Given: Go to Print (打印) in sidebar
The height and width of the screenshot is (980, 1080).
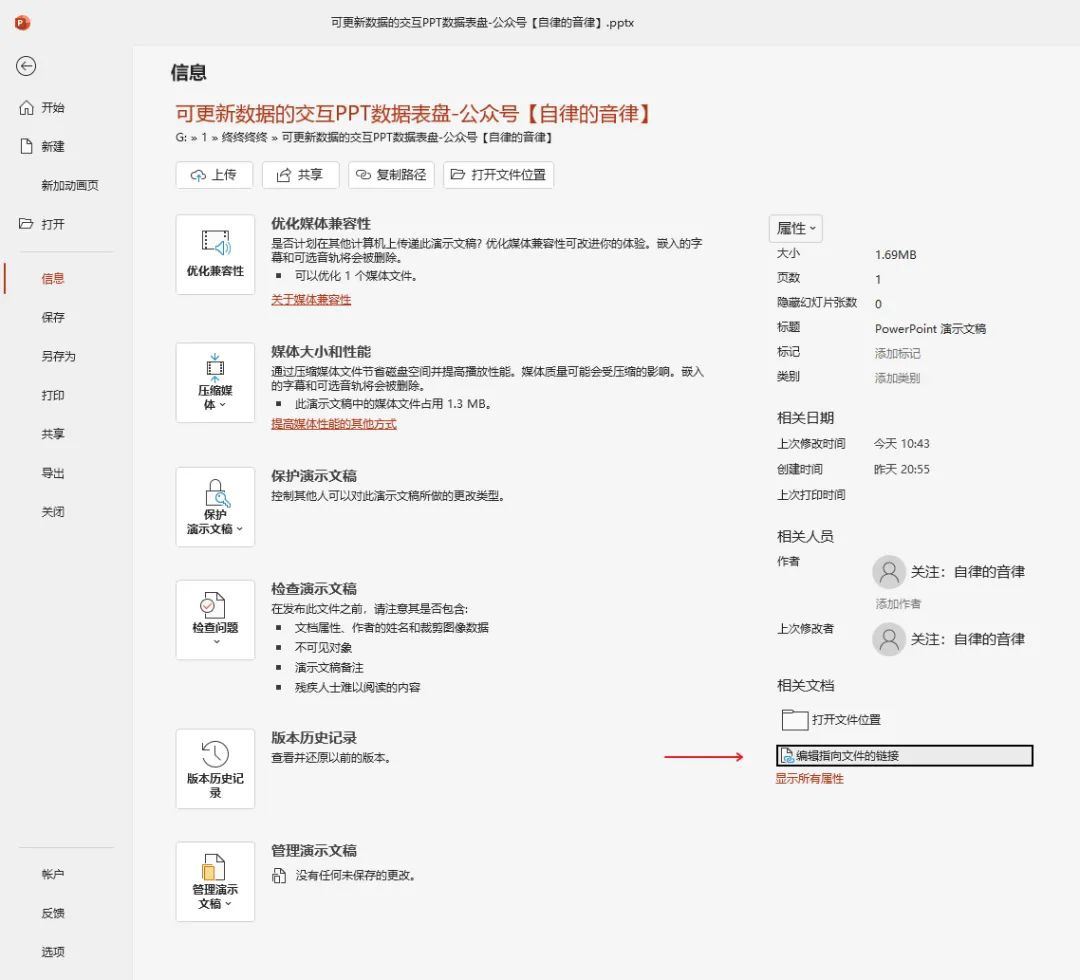Looking at the screenshot, I should pos(53,395).
